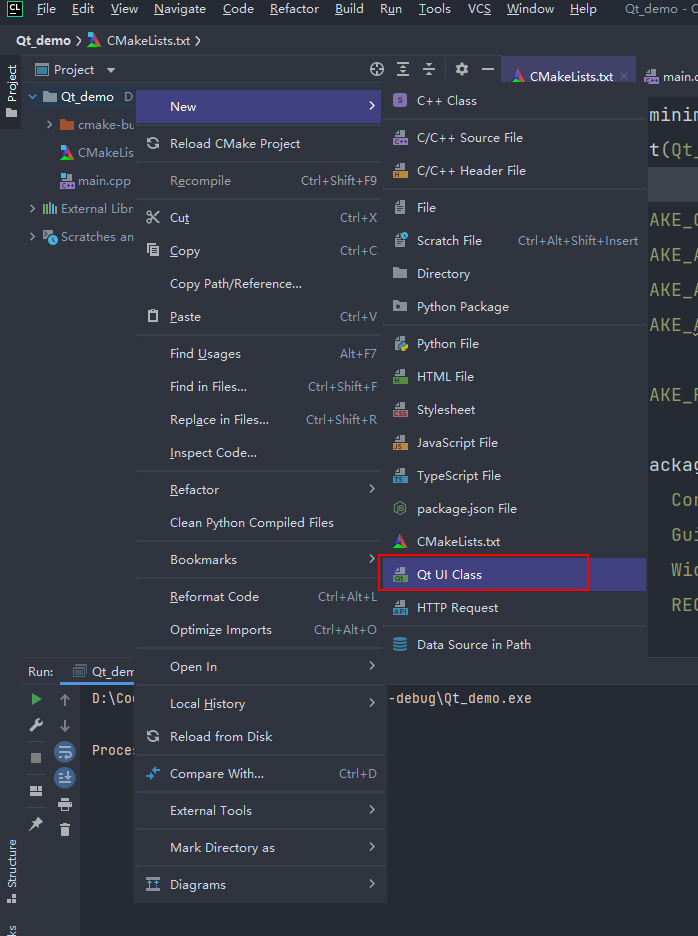Toggle scroll to end in Run console
The image size is (698, 936).
[65, 778]
